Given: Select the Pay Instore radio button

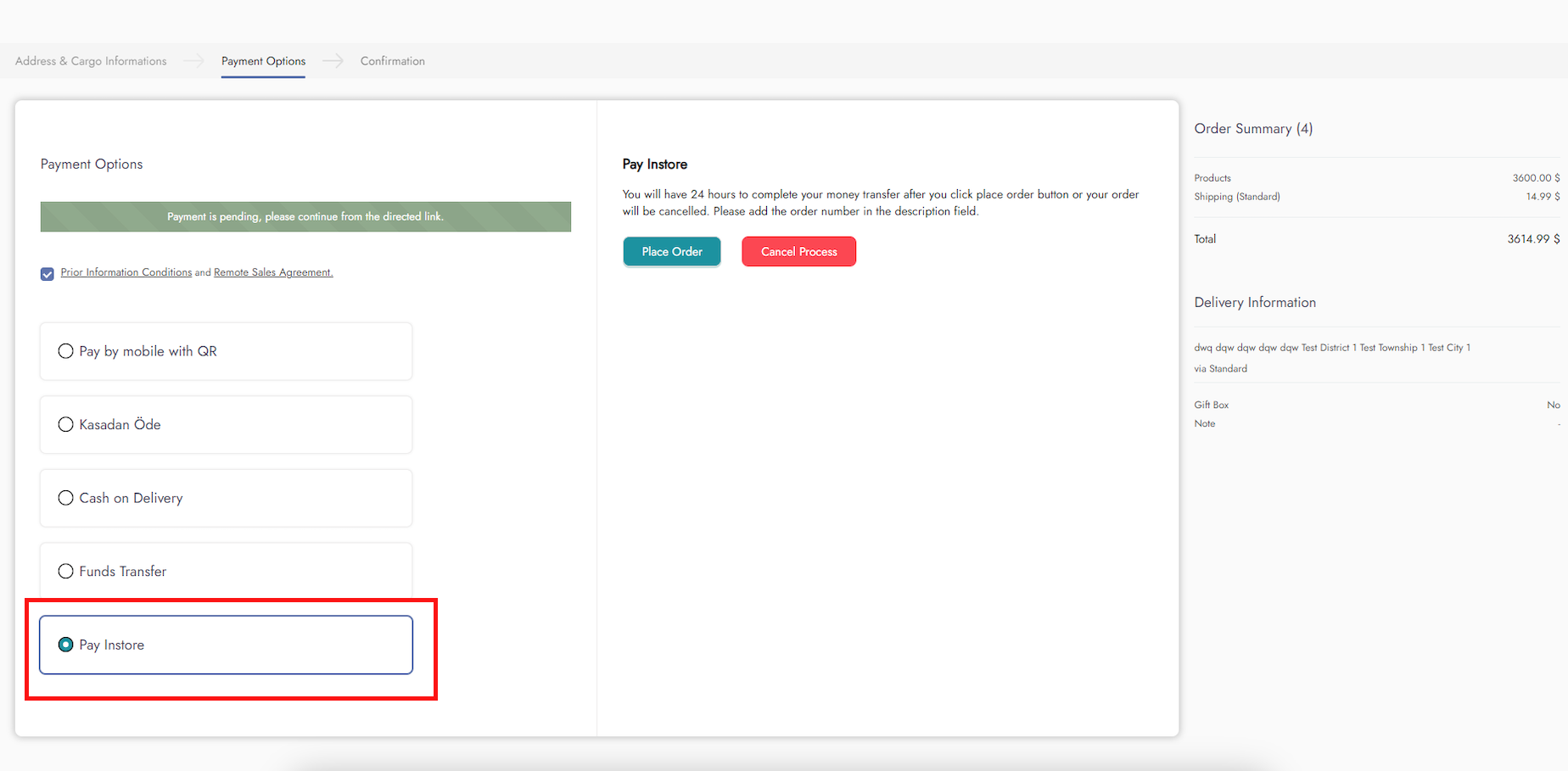Looking at the screenshot, I should click(x=65, y=645).
